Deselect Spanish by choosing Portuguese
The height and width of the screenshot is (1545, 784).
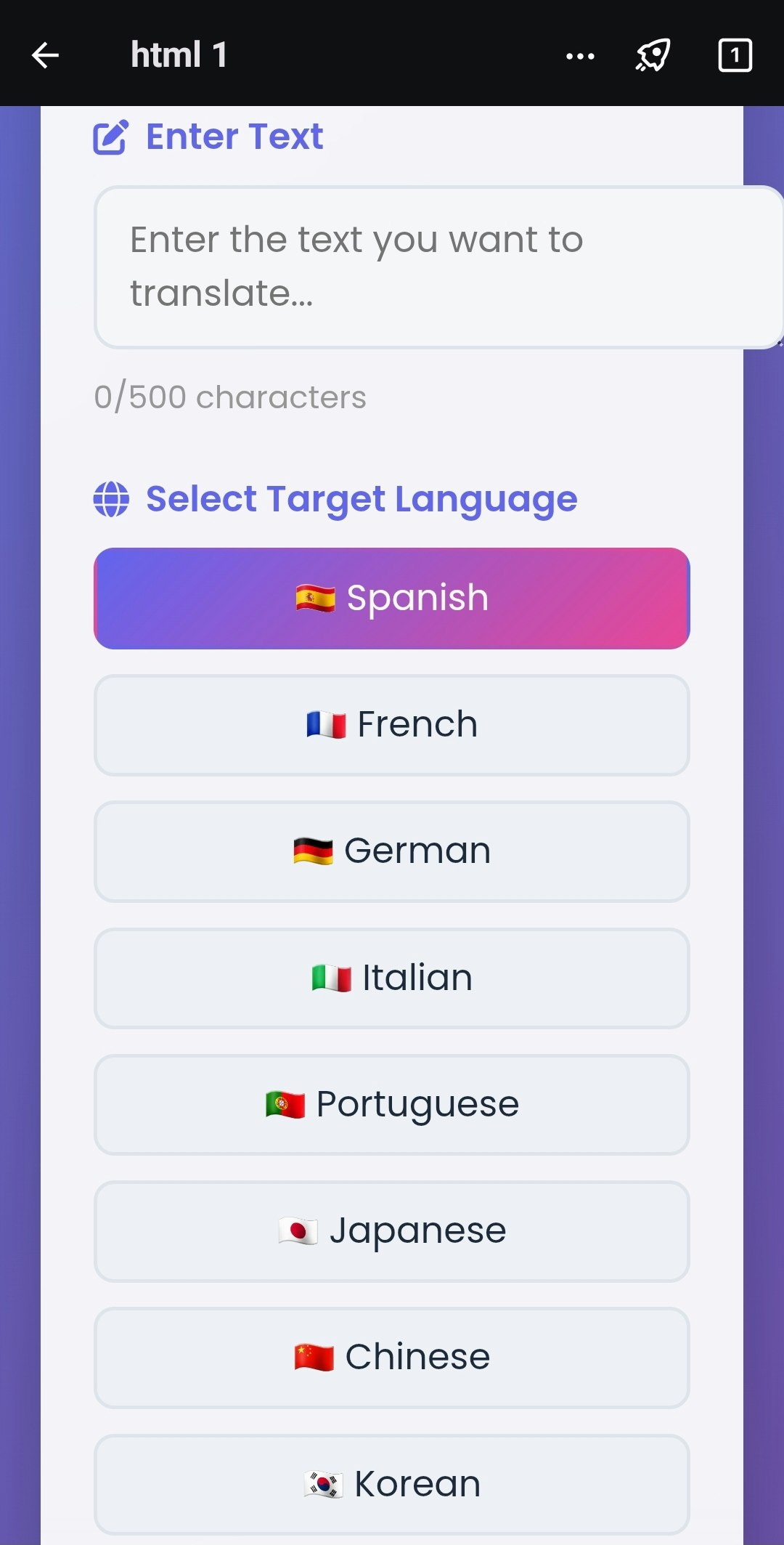392,1103
